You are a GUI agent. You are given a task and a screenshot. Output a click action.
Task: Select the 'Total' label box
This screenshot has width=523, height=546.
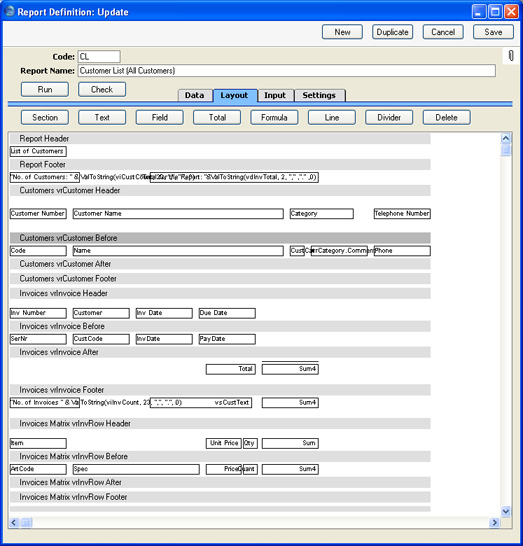pos(231,369)
